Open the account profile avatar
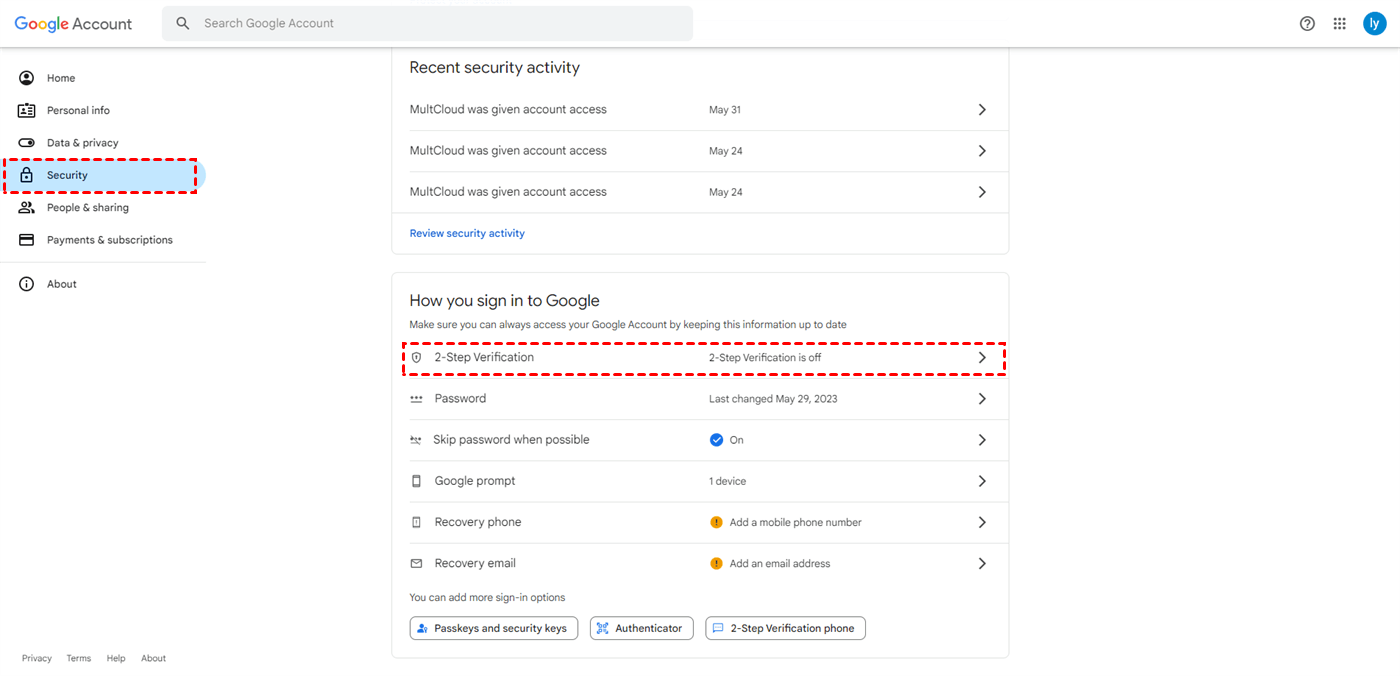Viewport: 1400px width, 676px height. [1375, 24]
